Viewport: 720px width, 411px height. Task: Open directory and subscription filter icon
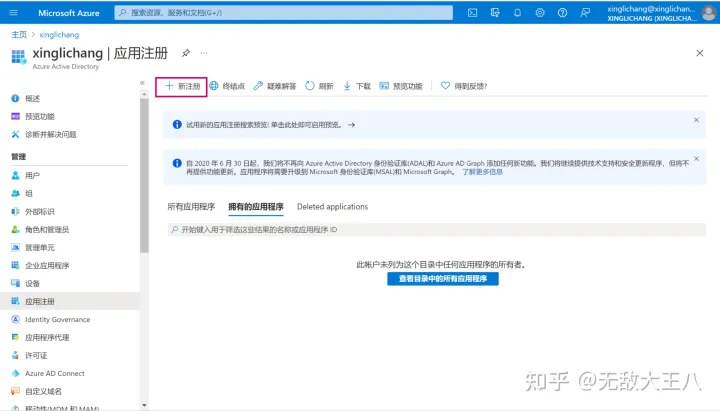(x=495, y=13)
